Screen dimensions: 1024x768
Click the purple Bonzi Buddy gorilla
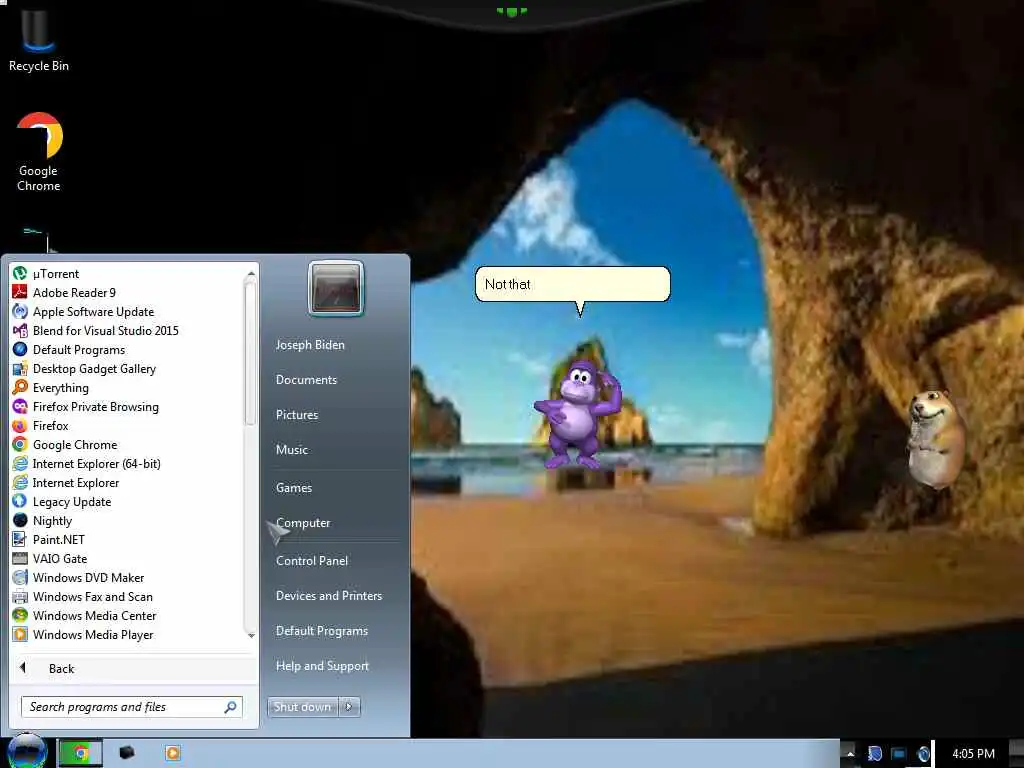click(577, 413)
